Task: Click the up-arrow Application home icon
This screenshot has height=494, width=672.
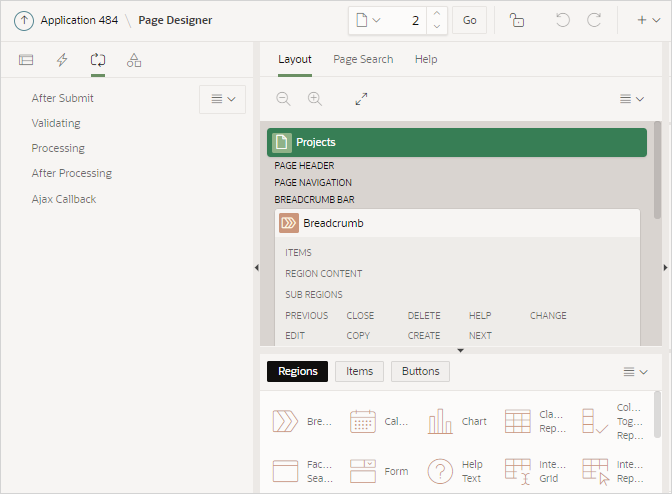Action: coord(24,21)
